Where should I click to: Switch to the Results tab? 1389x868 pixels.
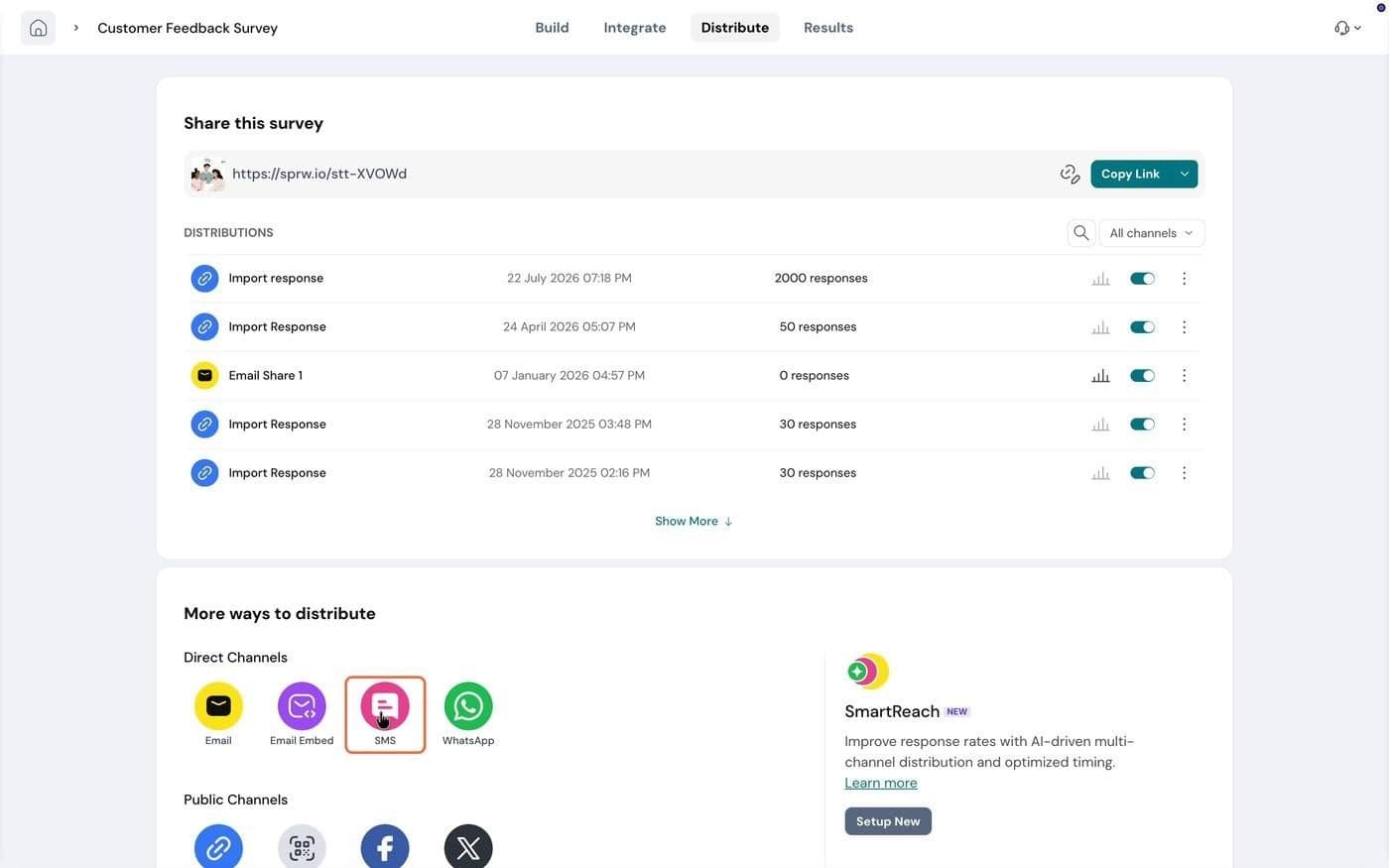828,28
